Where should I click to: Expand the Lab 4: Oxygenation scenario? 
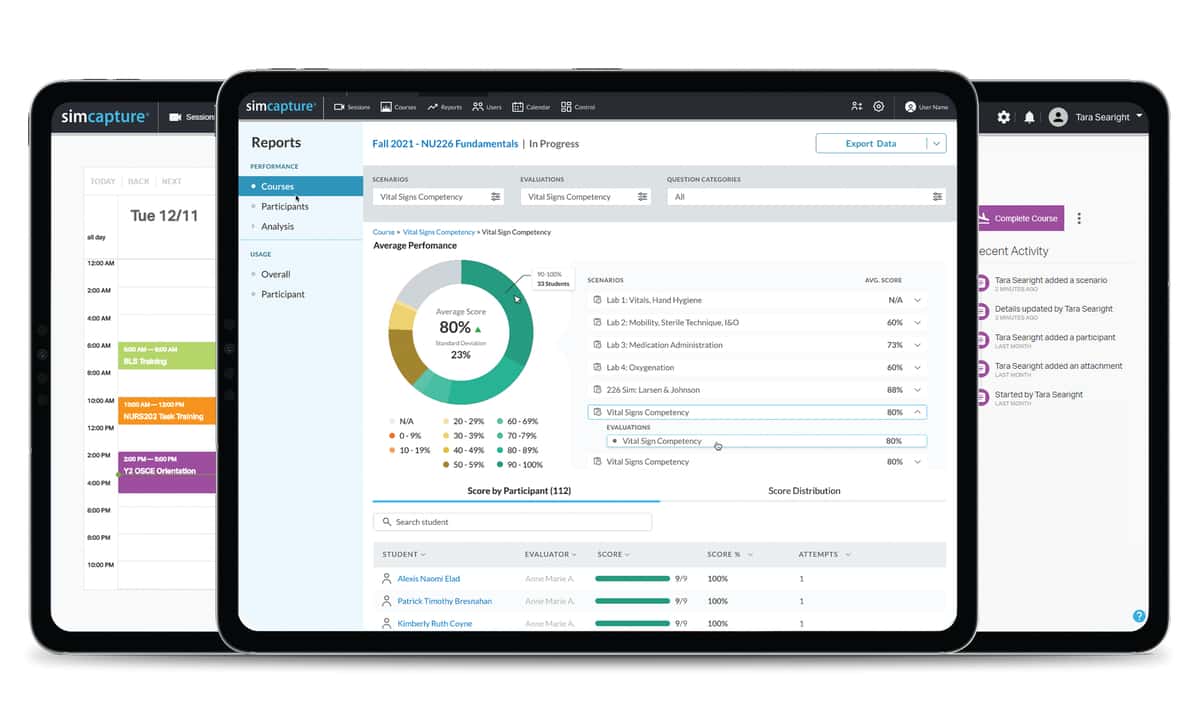tap(917, 368)
